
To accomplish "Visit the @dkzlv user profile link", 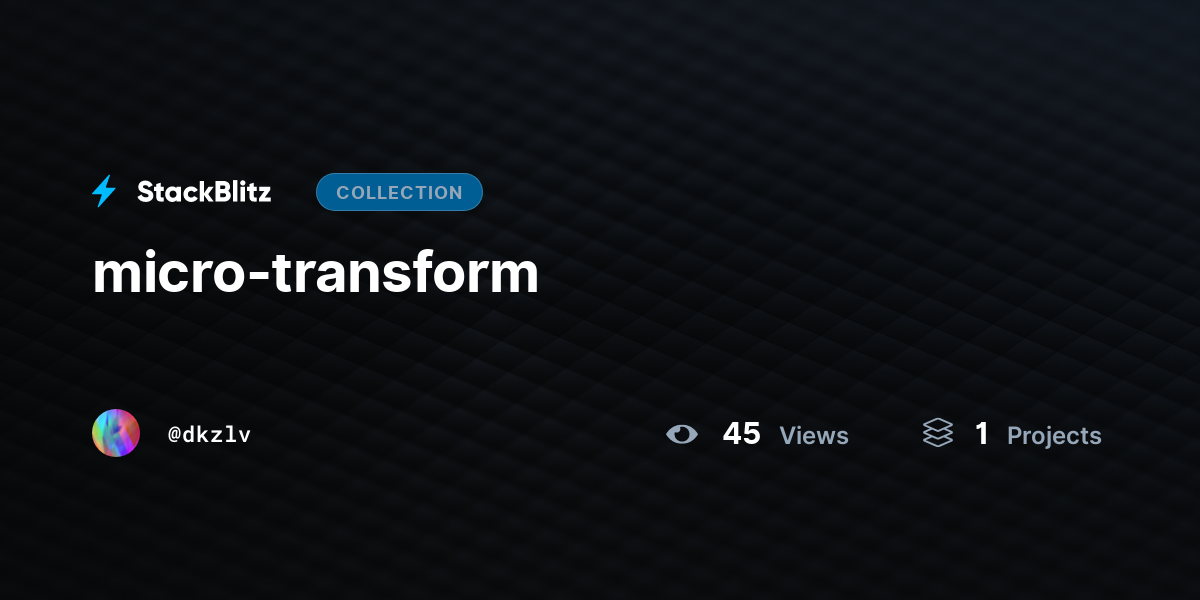I will (209, 434).
